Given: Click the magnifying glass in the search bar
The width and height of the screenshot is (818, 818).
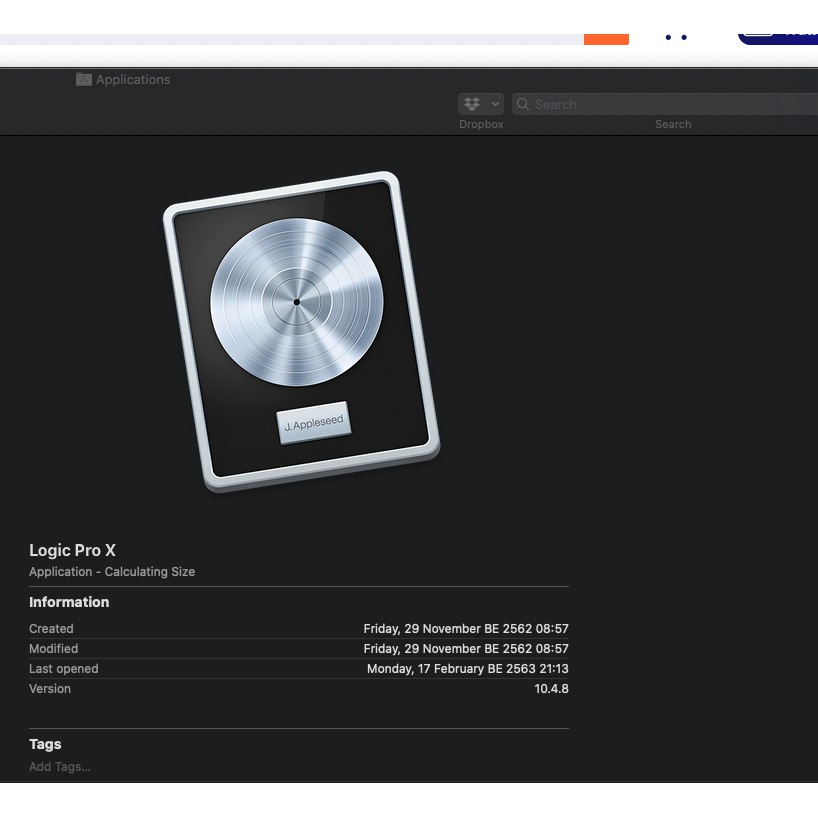Looking at the screenshot, I should (x=523, y=104).
